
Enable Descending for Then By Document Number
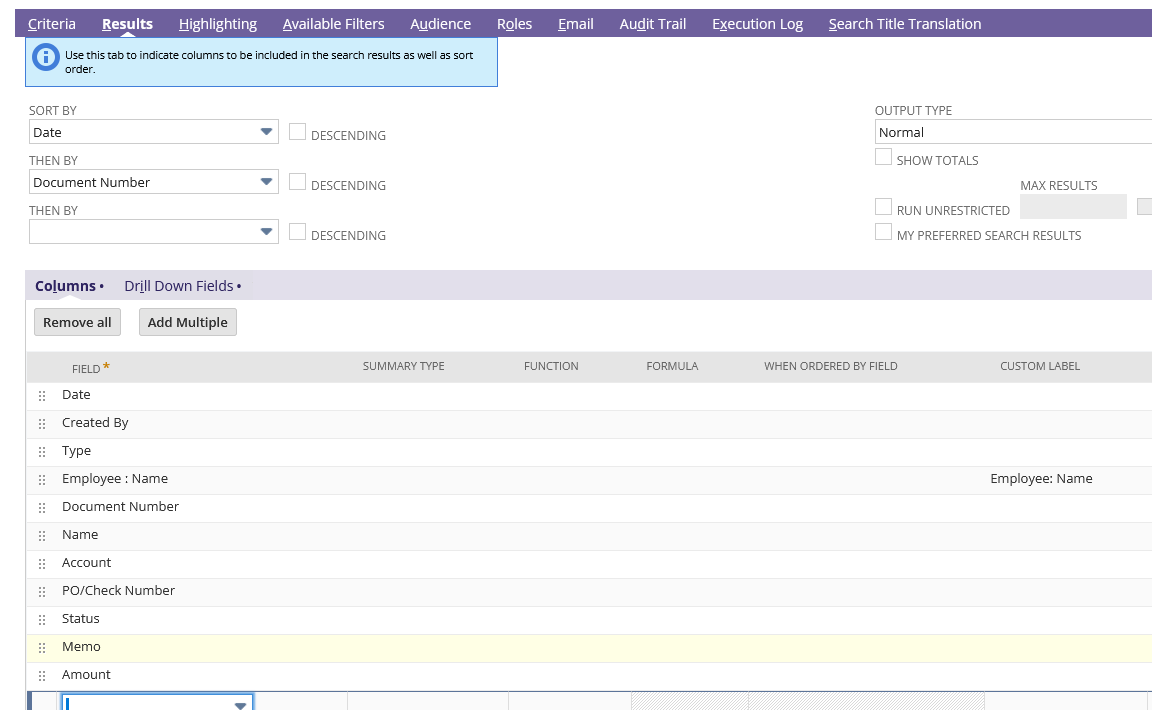[x=297, y=182]
